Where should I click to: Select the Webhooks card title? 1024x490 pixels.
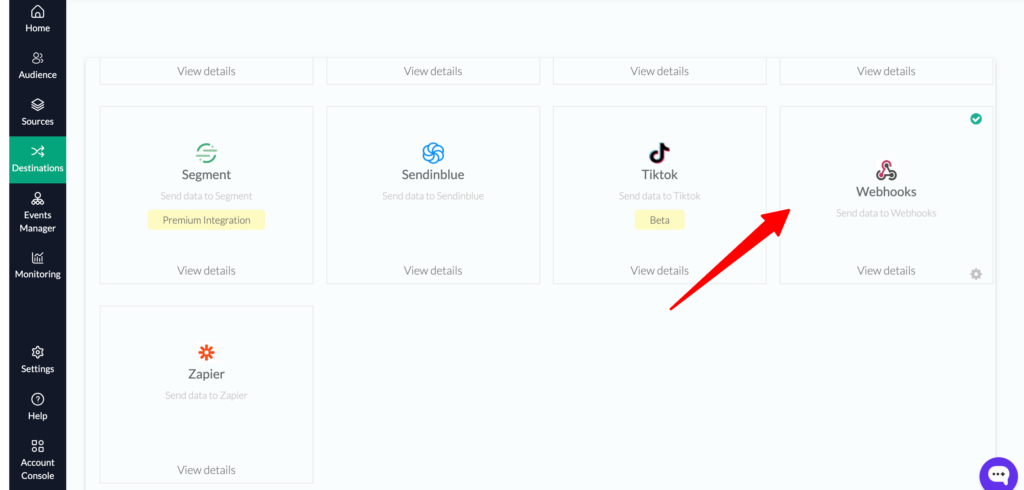(x=886, y=192)
